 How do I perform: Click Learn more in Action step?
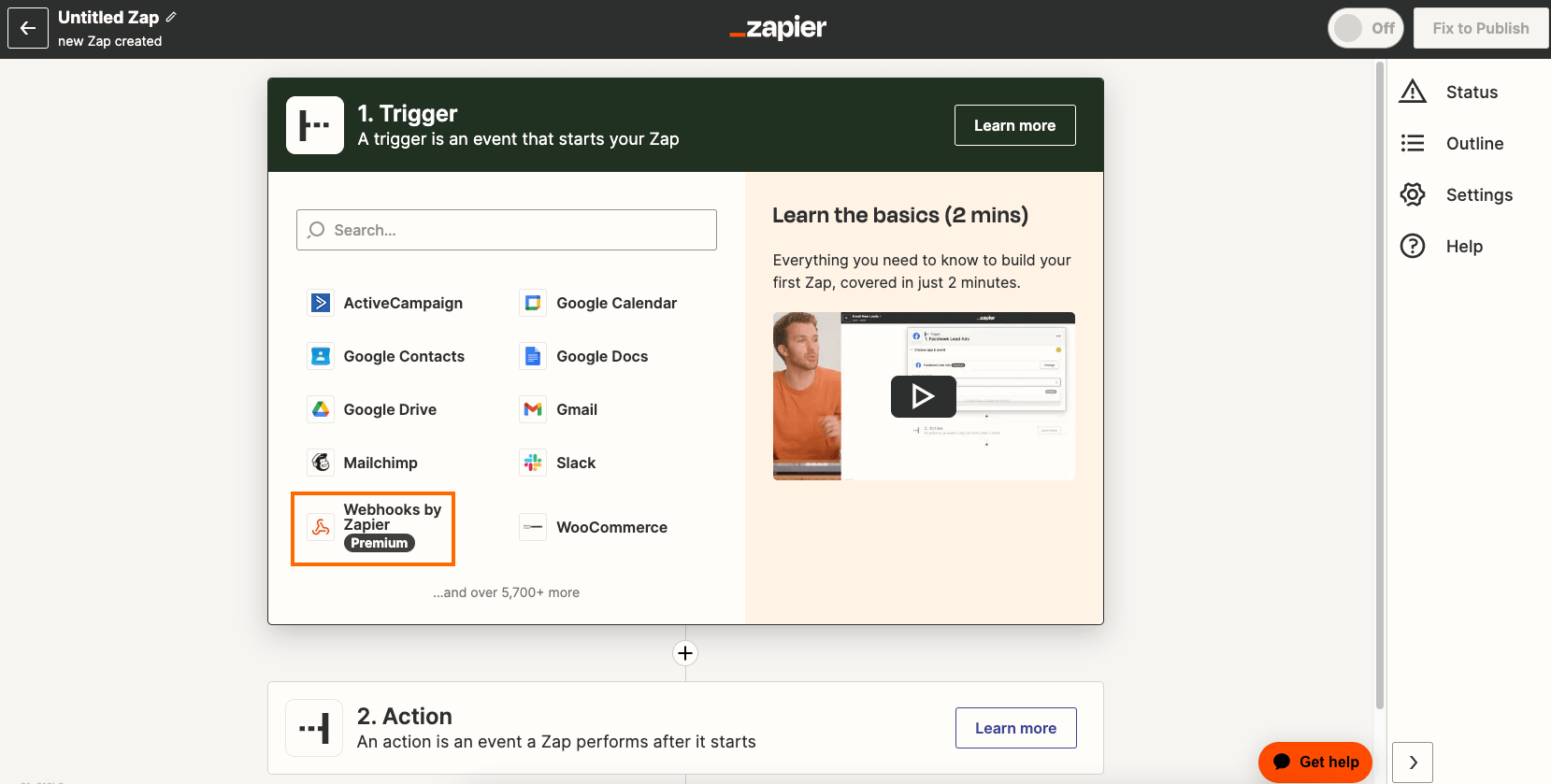(x=1015, y=728)
